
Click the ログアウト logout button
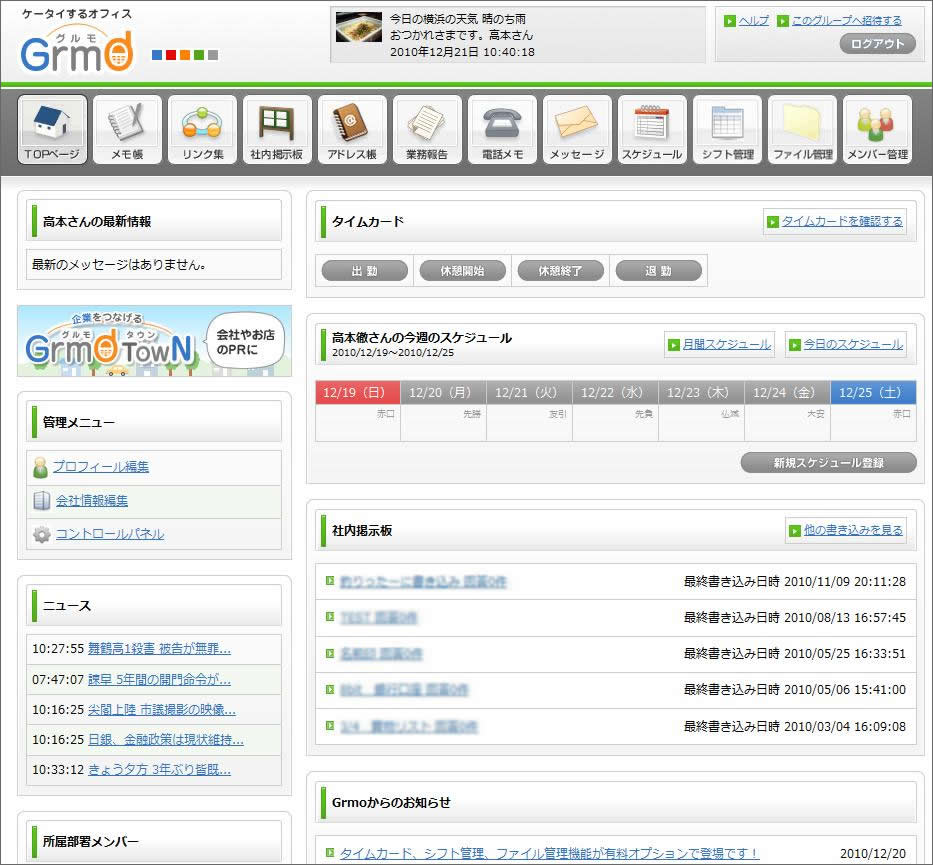click(x=877, y=44)
